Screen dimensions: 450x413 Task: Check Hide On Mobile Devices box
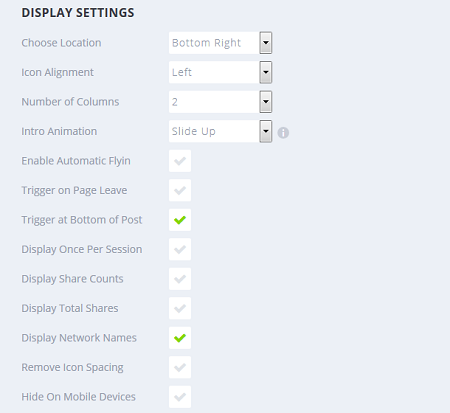[180, 397]
